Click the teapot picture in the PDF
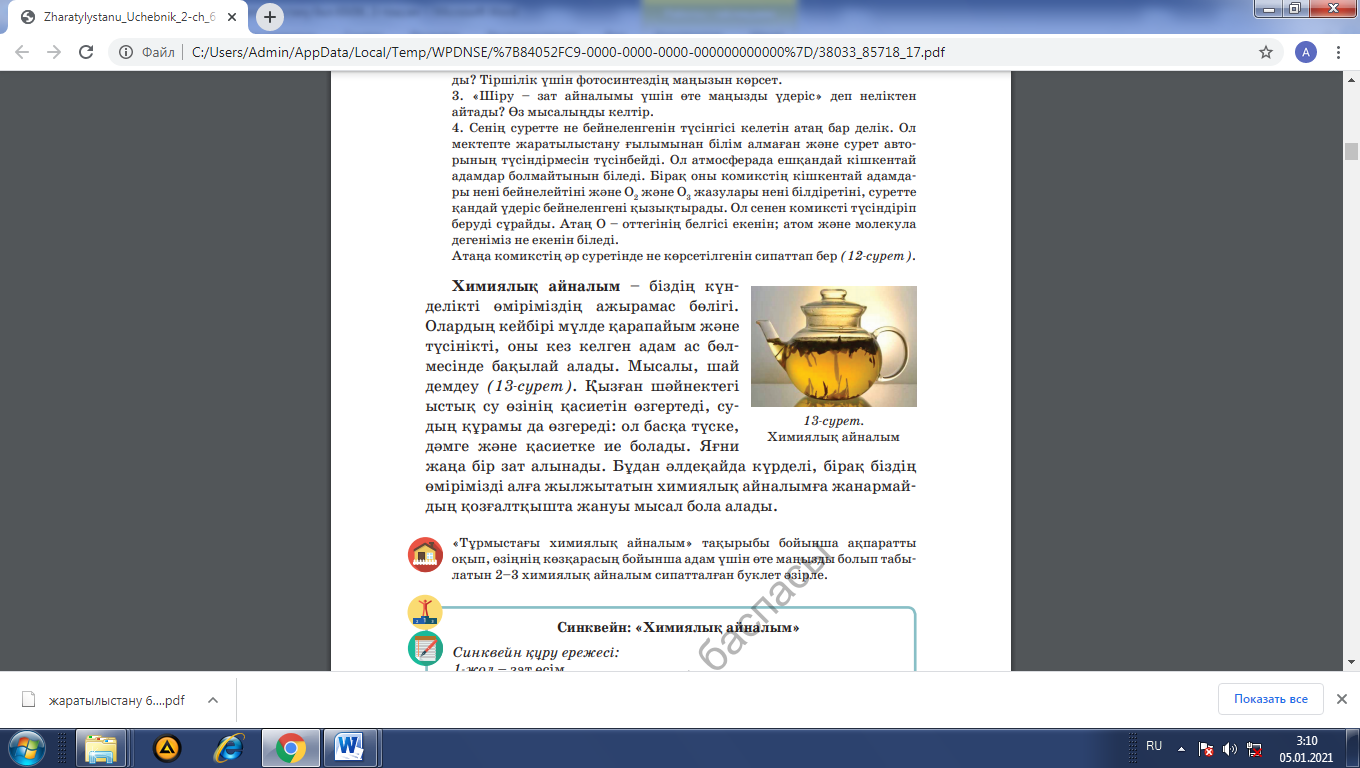Image resolution: width=1360 pixels, height=768 pixels. pos(833,346)
